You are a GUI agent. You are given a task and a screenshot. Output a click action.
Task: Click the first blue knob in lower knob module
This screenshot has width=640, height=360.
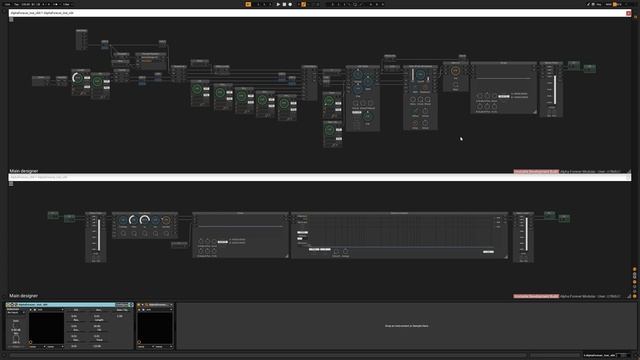[123, 221]
